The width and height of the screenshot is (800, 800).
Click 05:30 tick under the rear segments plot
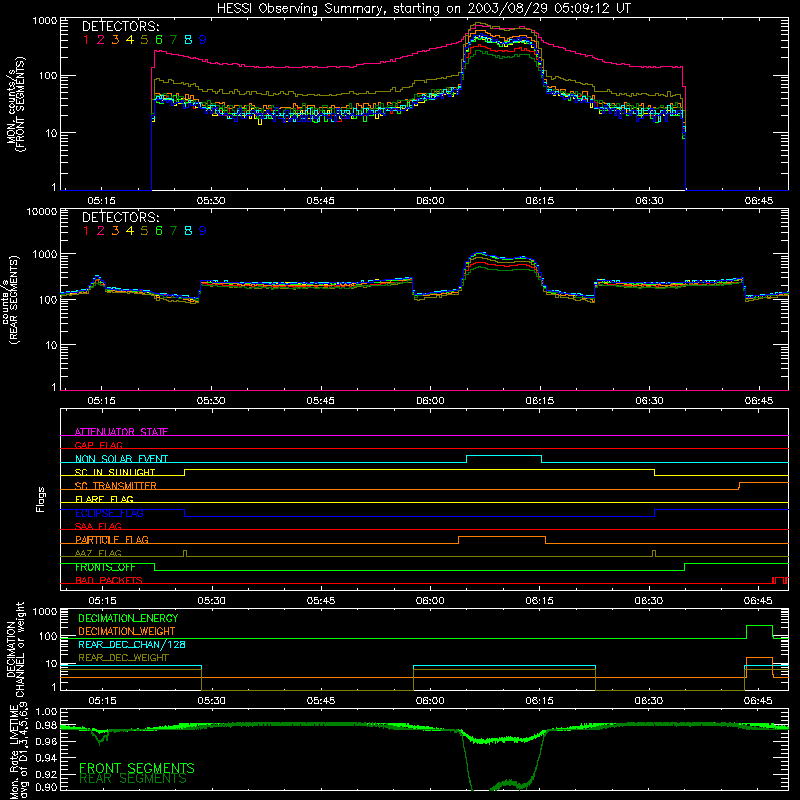[211, 401]
